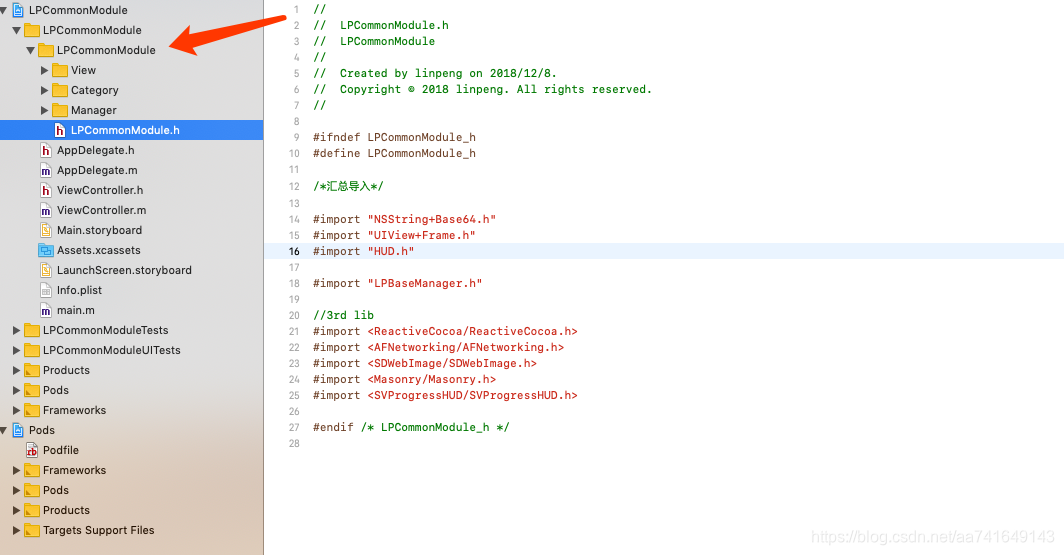Click the SVProgressHUD import line
This screenshot has width=1064, height=555.
click(x=445, y=396)
